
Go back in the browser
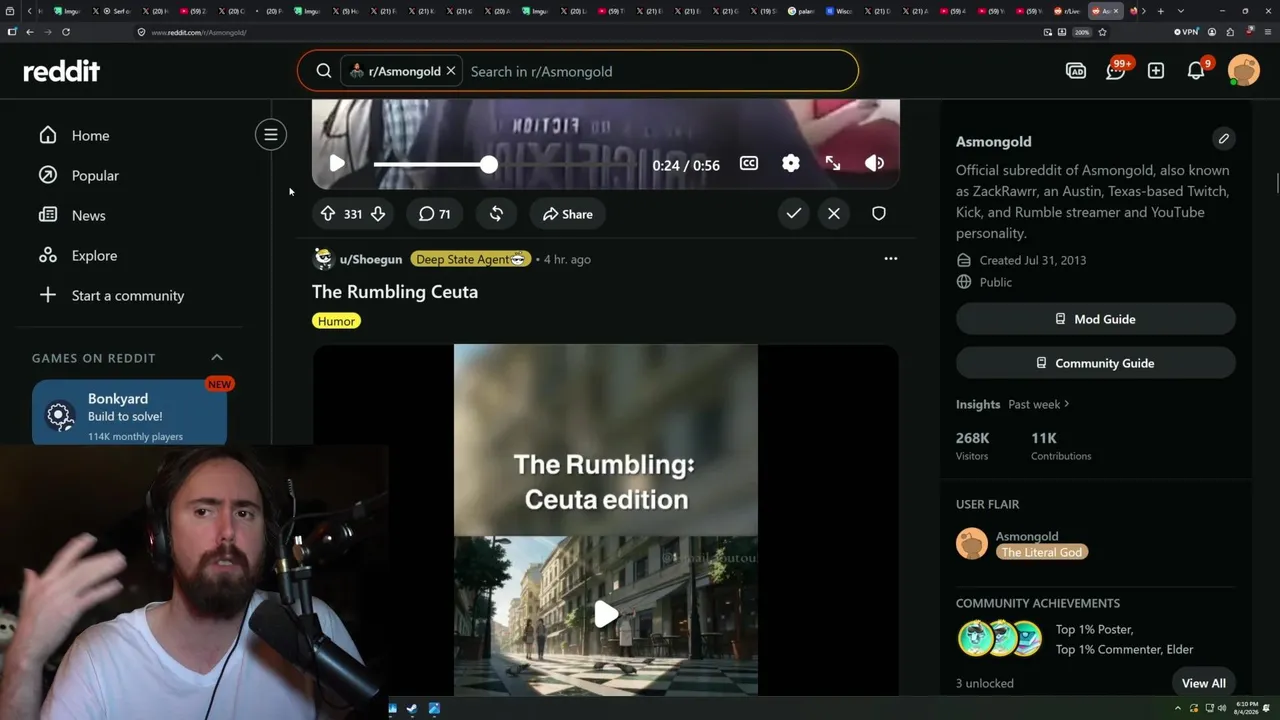[30, 32]
